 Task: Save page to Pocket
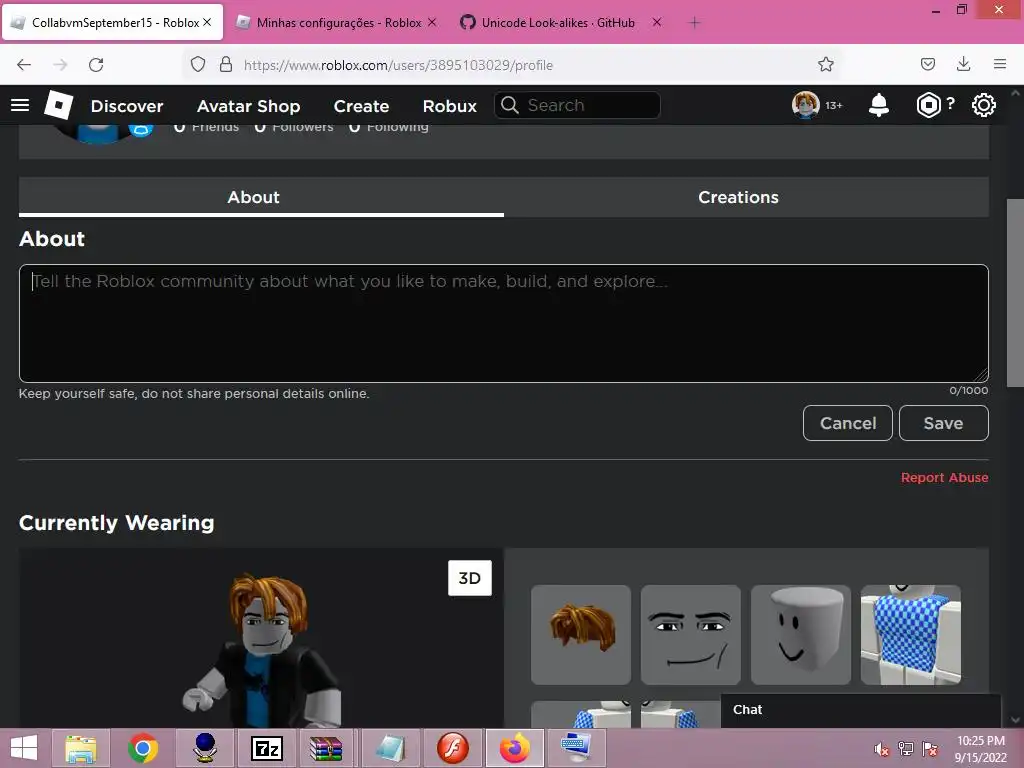click(x=927, y=64)
